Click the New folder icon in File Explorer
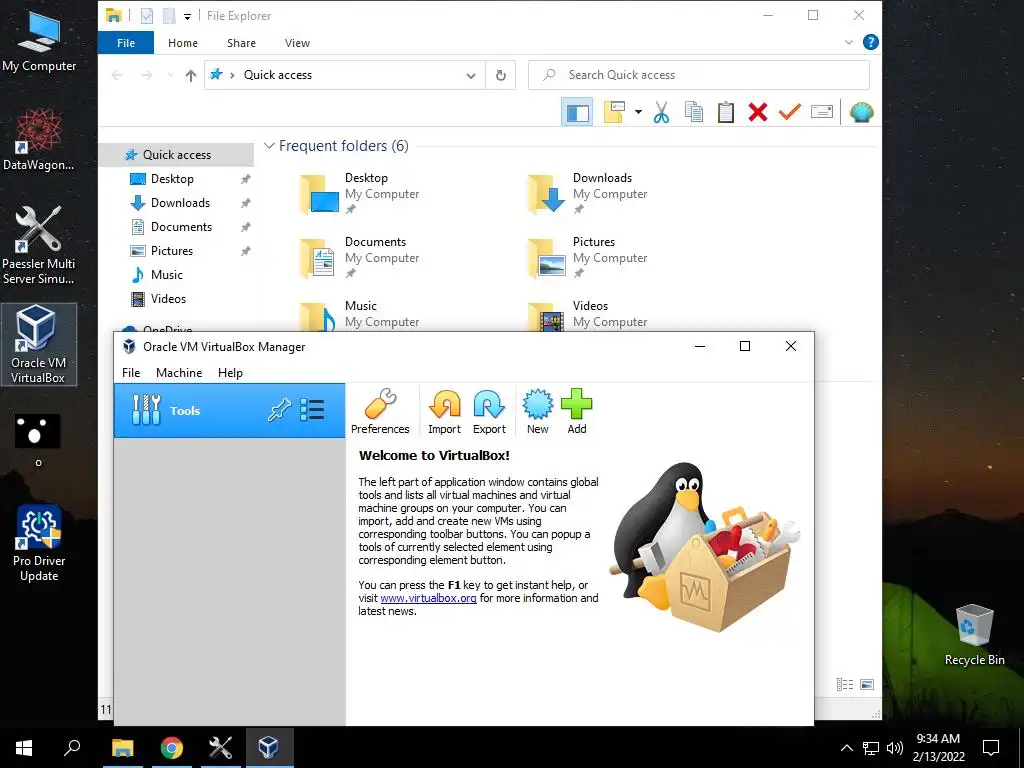The height and width of the screenshot is (768, 1024). point(614,112)
